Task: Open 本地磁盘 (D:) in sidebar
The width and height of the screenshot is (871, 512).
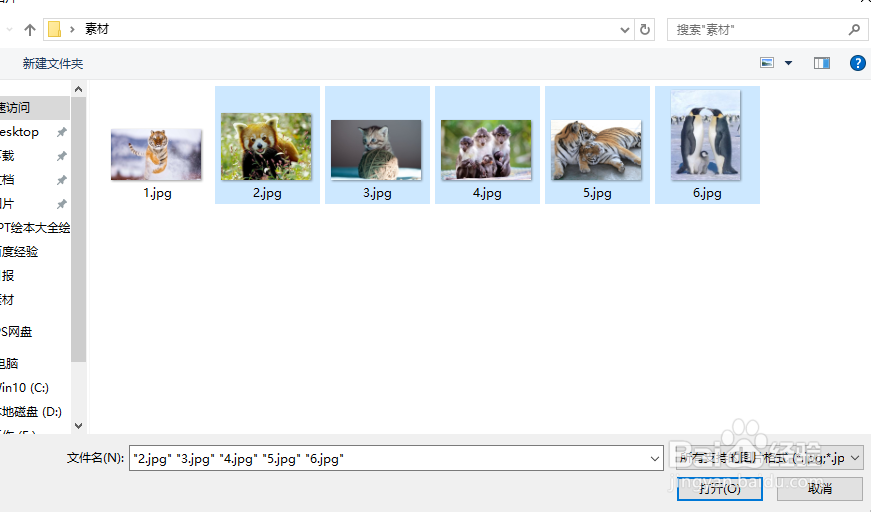Action: (31, 411)
